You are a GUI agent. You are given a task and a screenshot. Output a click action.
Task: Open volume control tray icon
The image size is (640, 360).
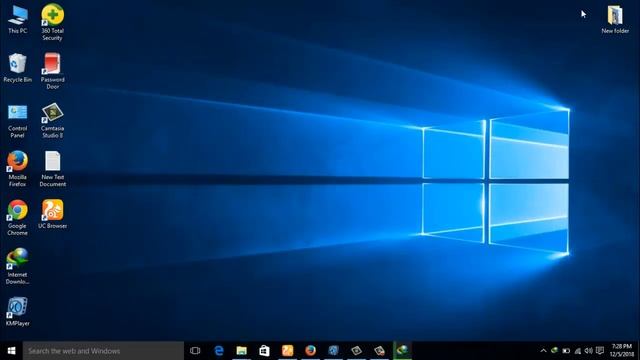pyautogui.click(x=589, y=351)
